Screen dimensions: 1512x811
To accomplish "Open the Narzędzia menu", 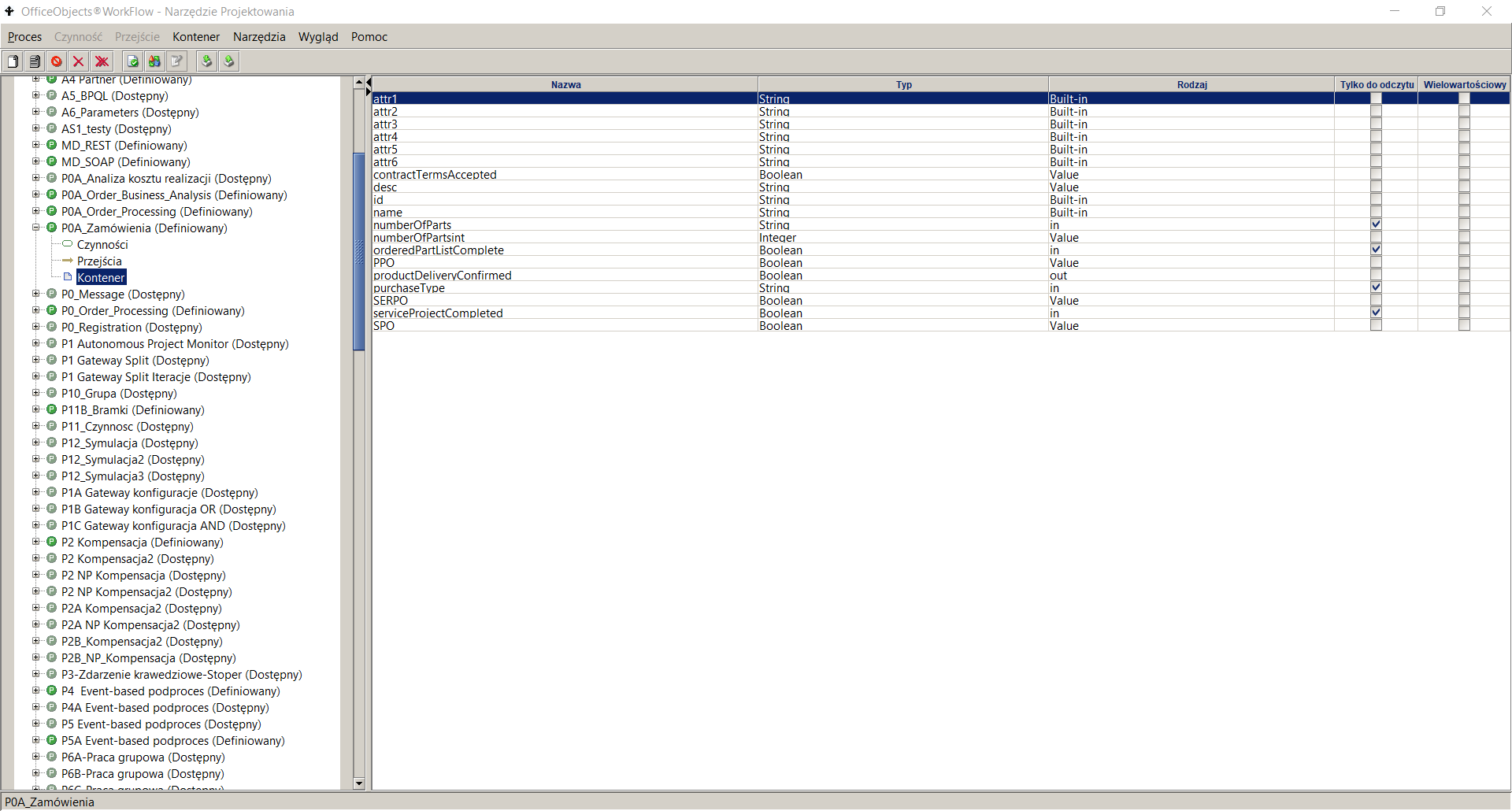I will coord(258,36).
